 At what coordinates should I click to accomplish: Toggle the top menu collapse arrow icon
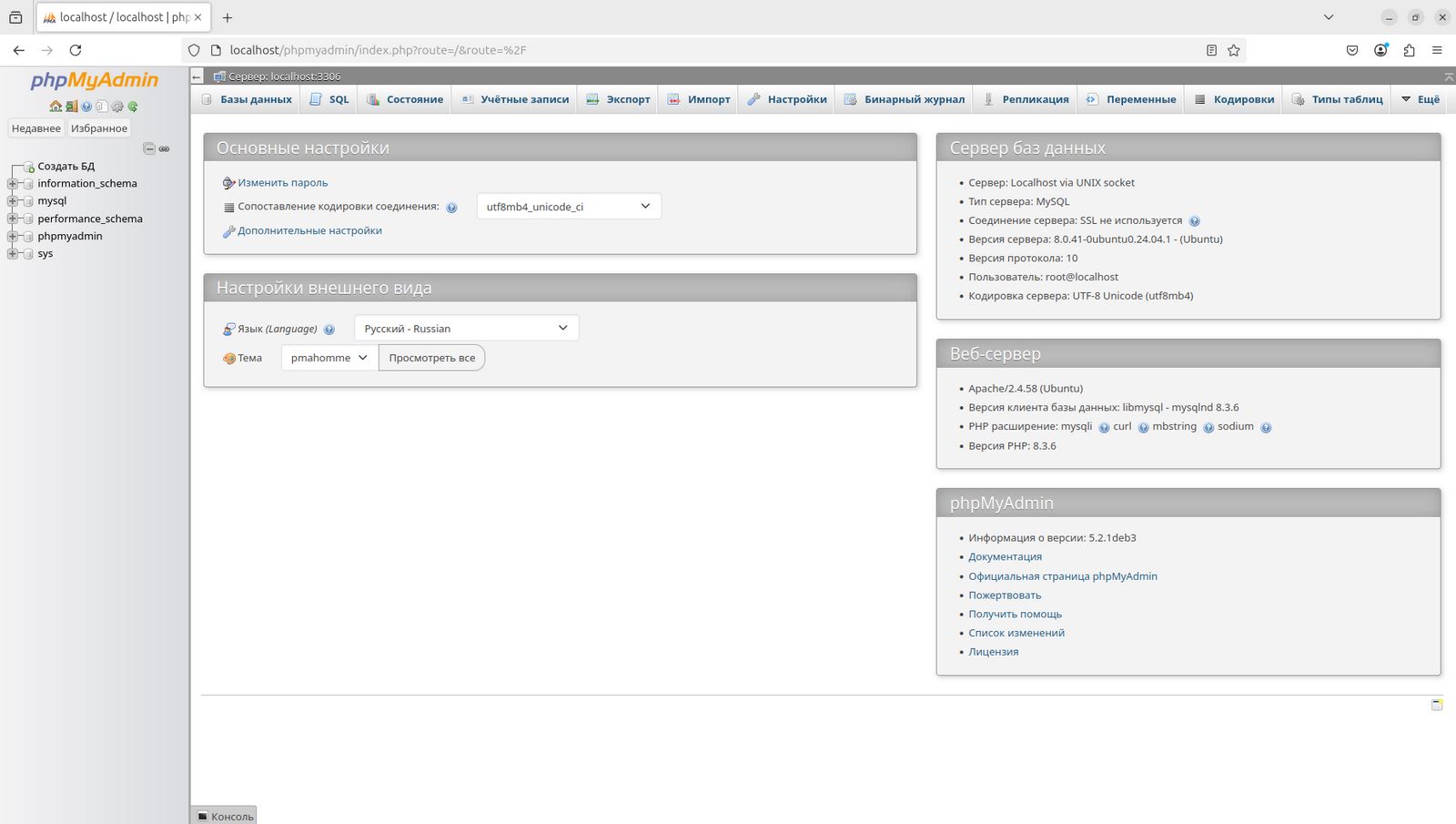1449,77
